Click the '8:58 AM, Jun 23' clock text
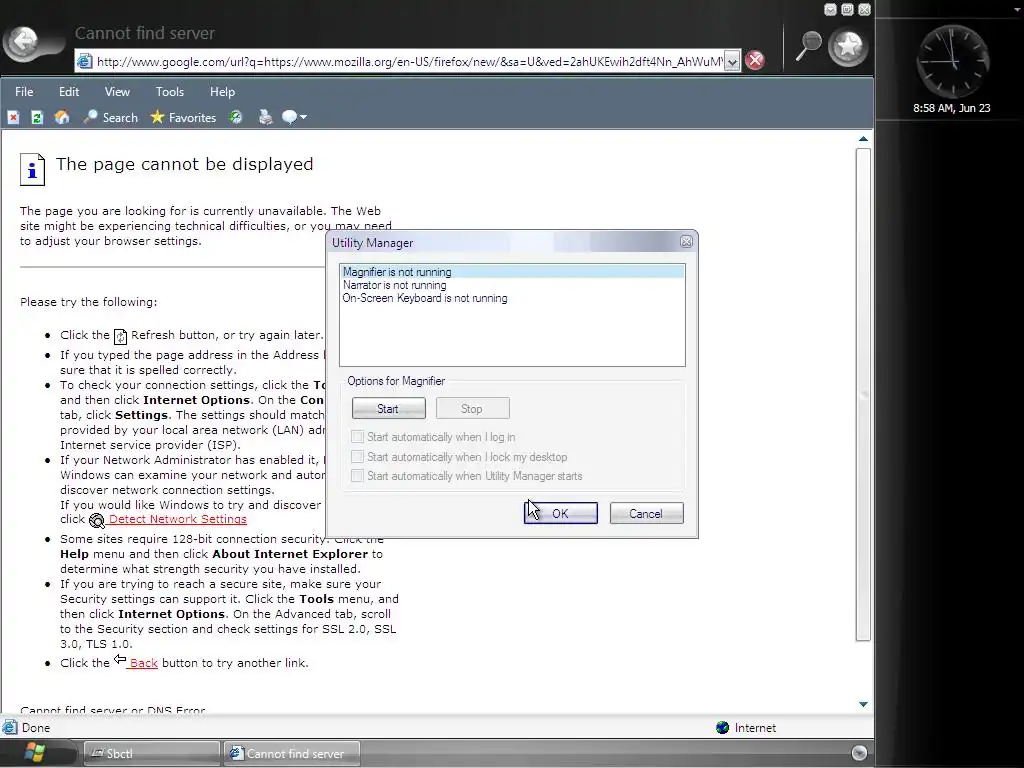The width and height of the screenshot is (1024, 768). pyautogui.click(x=952, y=108)
